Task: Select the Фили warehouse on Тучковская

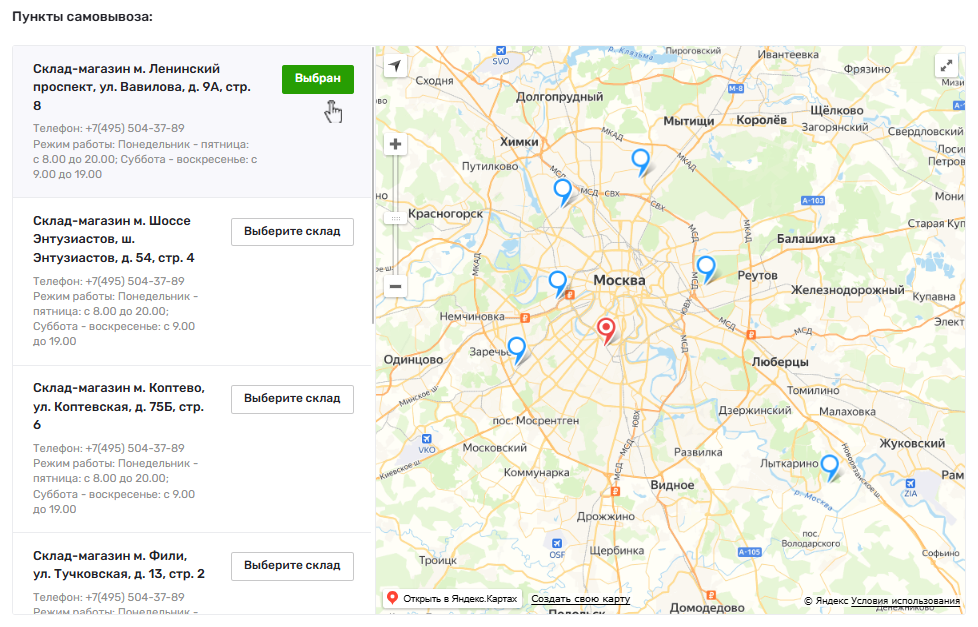Action: 292,566
